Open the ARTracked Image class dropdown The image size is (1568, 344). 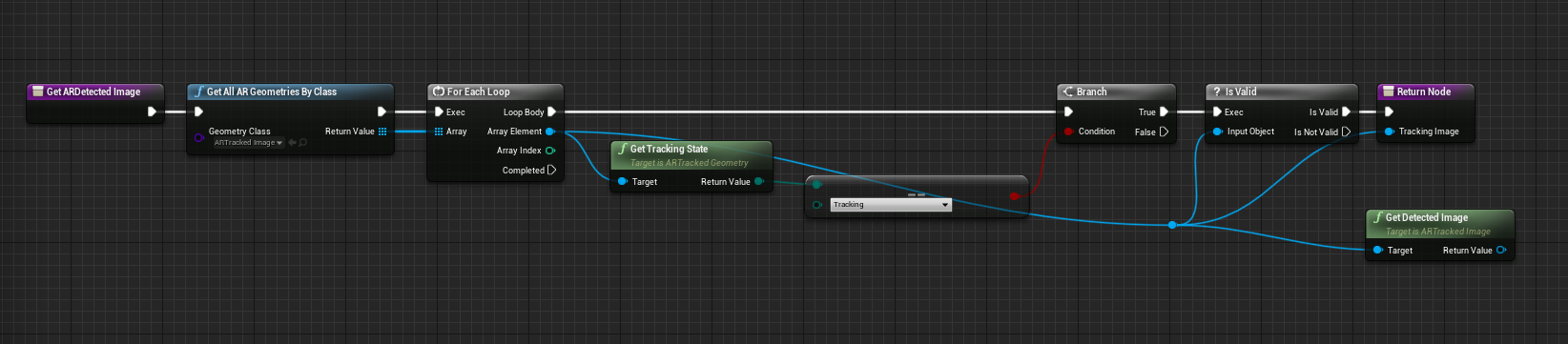(x=248, y=143)
